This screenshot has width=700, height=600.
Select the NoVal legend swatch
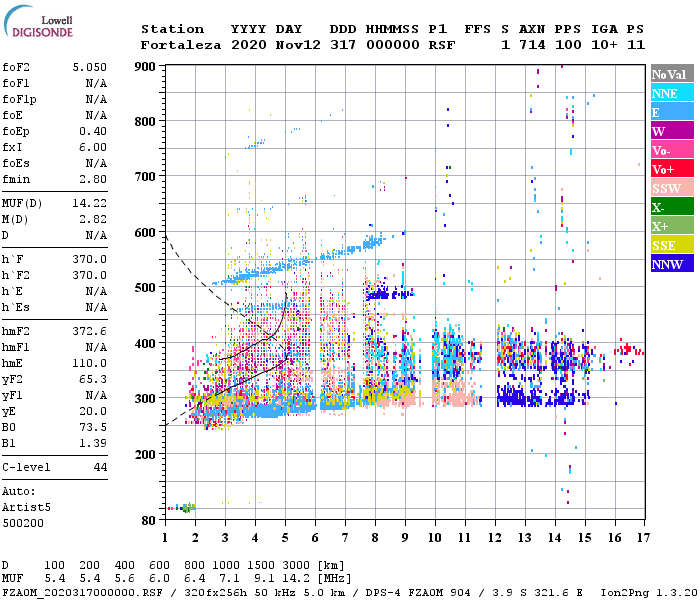672,74
